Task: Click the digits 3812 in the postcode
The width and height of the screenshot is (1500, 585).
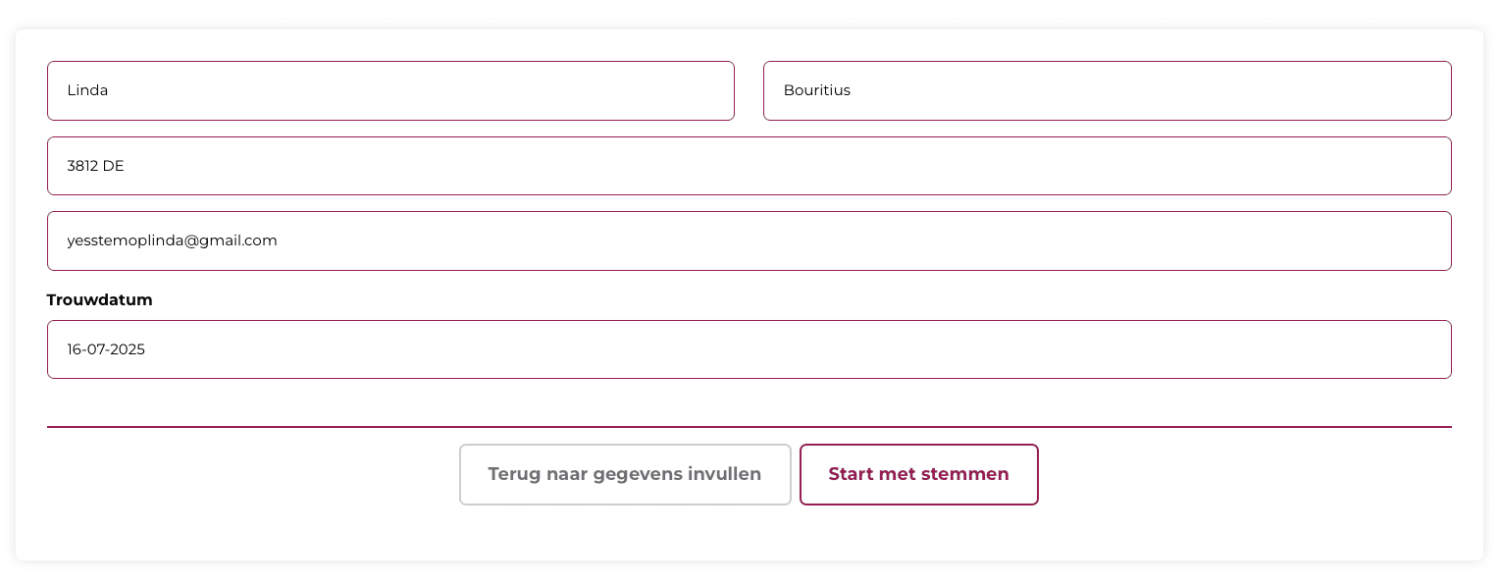Action: pos(82,166)
